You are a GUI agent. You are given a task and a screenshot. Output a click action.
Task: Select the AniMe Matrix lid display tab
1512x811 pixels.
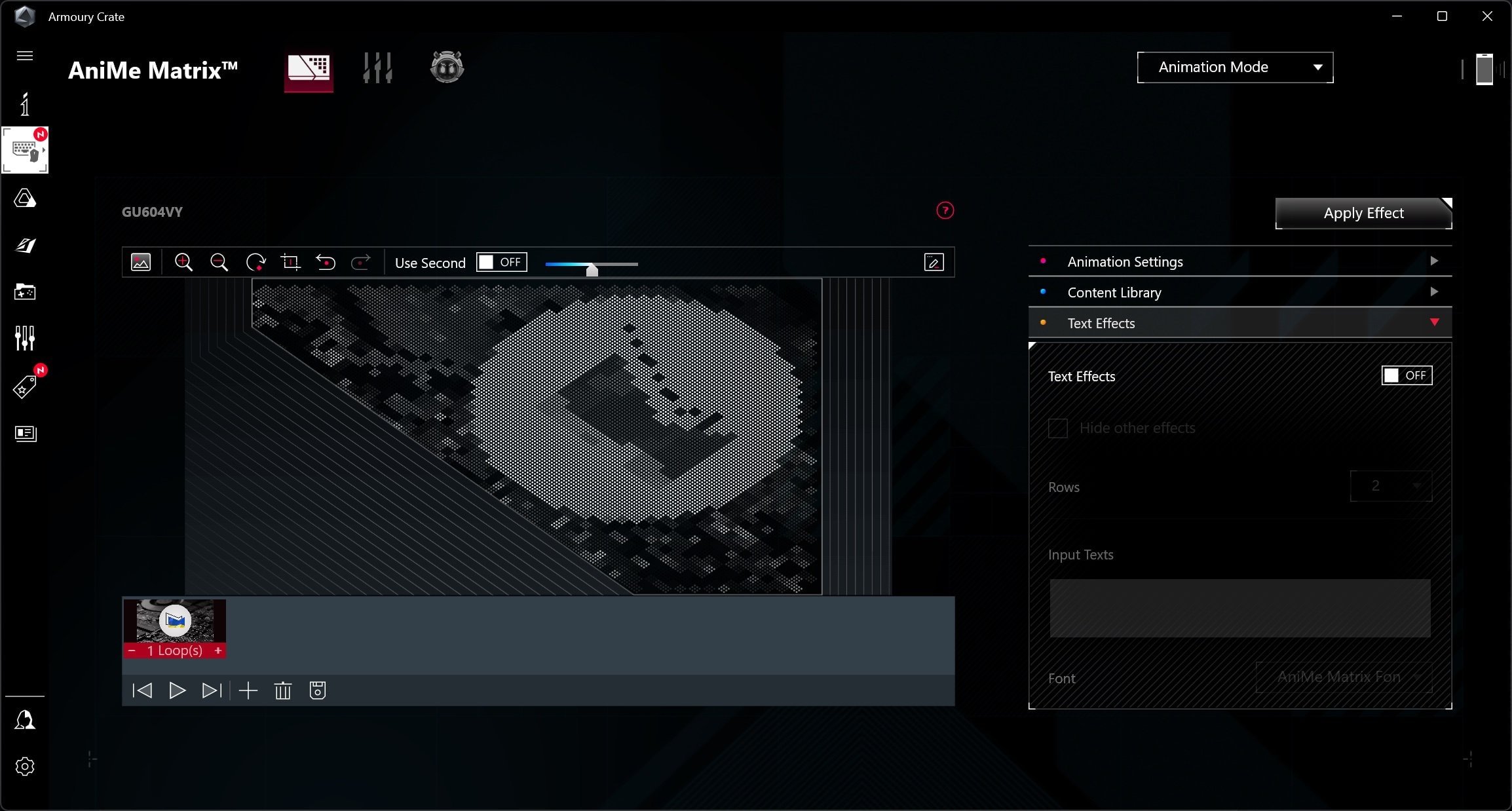point(309,69)
